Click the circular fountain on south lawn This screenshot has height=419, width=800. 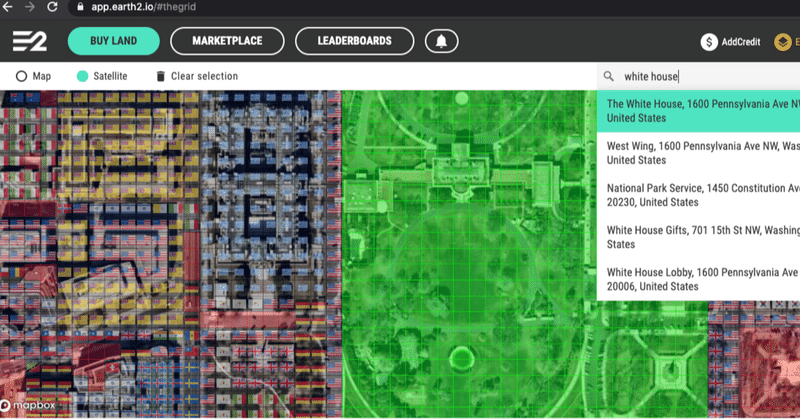[x=461, y=358]
